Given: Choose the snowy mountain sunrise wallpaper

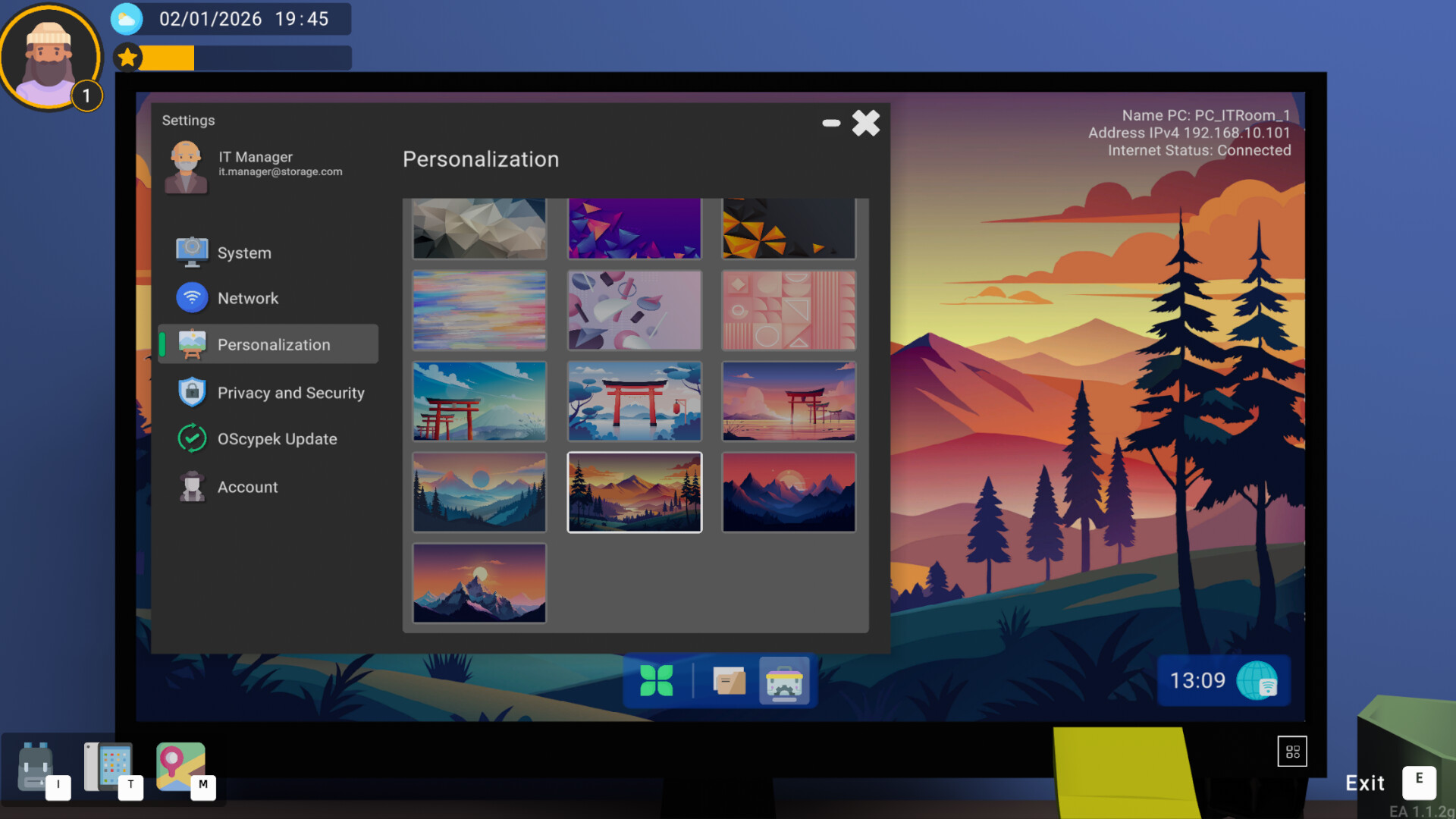Looking at the screenshot, I should pyautogui.click(x=479, y=582).
